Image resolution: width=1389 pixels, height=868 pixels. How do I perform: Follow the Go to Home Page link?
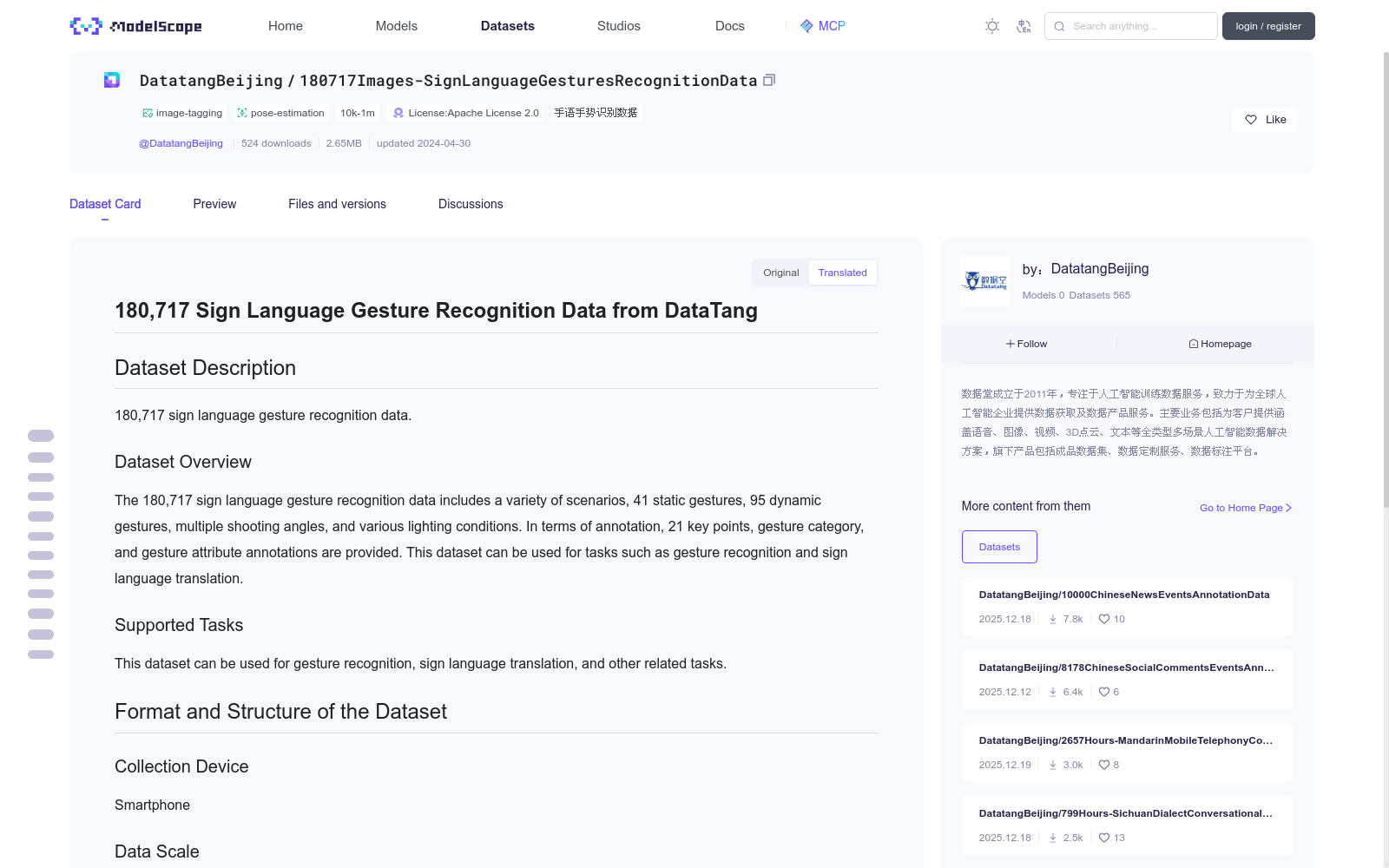coord(1246,508)
